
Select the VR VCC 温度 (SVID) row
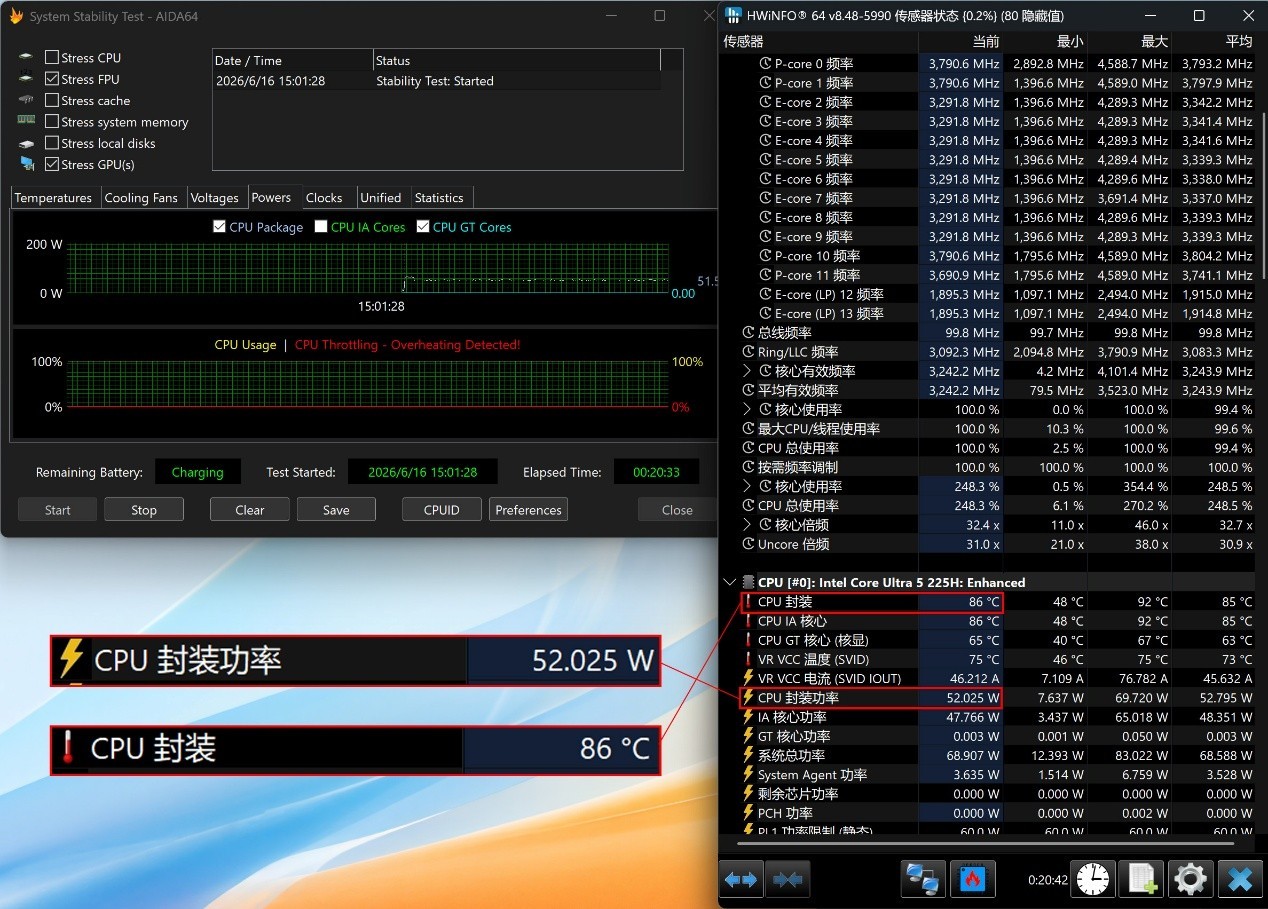coord(987,659)
